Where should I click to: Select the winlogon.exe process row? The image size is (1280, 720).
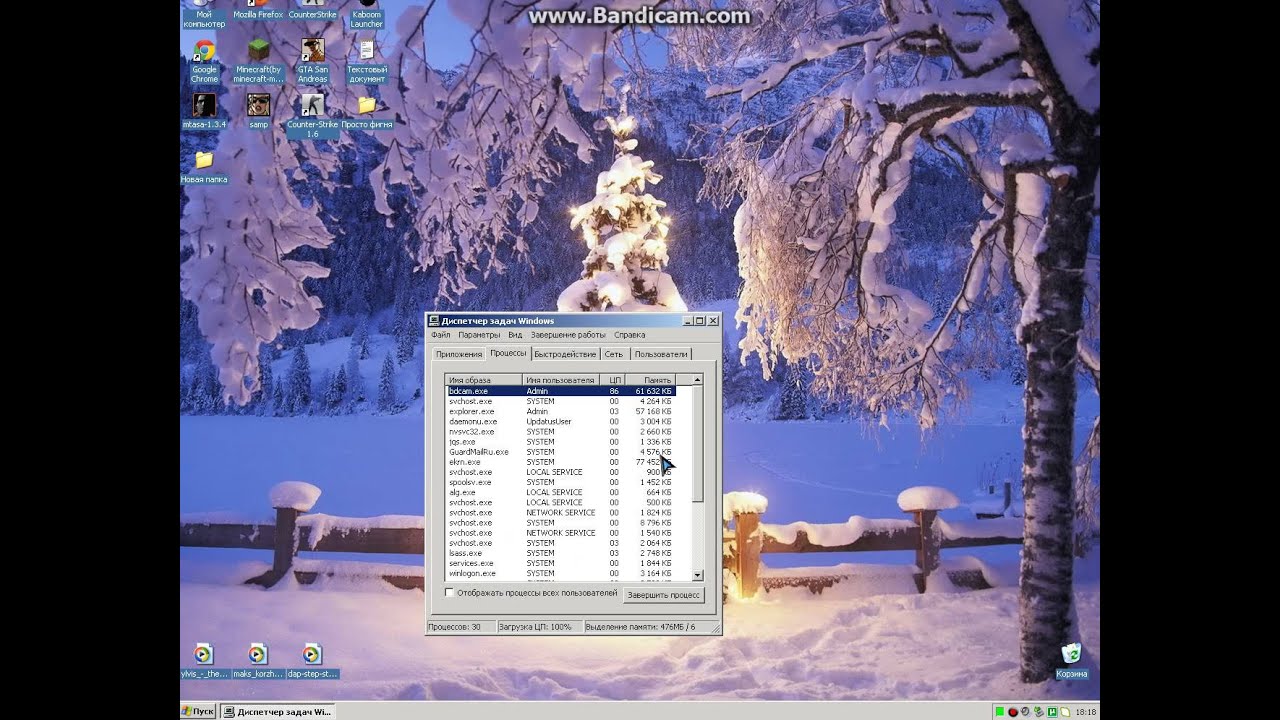tap(561, 573)
